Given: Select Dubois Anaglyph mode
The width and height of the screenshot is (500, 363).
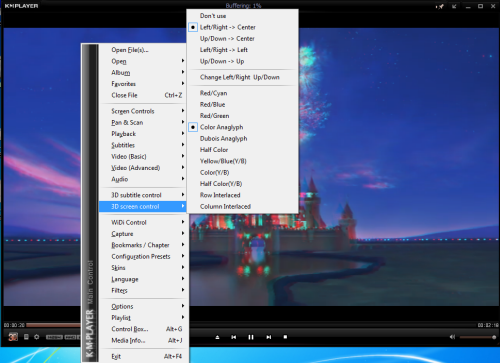Looking at the screenshot, I should (242, 139).
